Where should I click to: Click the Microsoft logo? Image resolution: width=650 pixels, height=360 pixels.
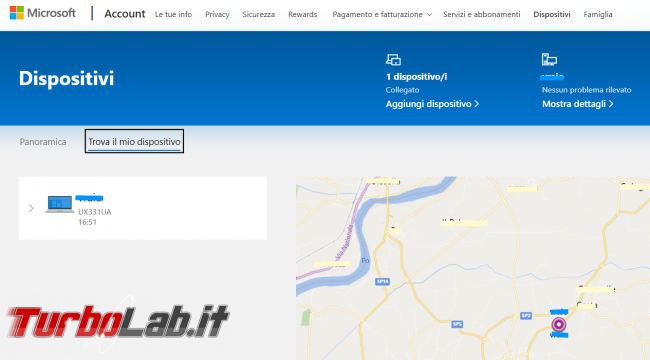(43, 13)
